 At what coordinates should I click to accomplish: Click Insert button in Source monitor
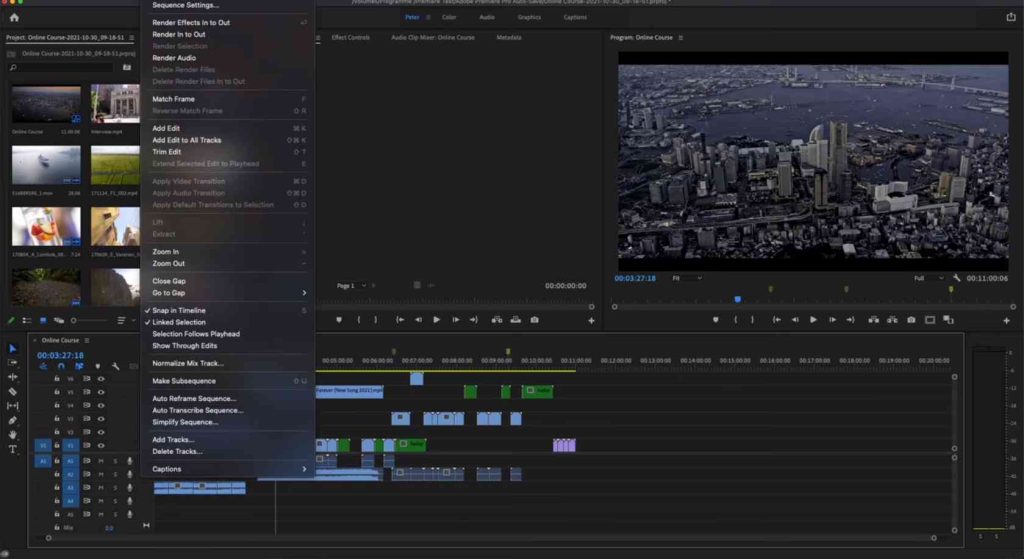tap(497, 320)
